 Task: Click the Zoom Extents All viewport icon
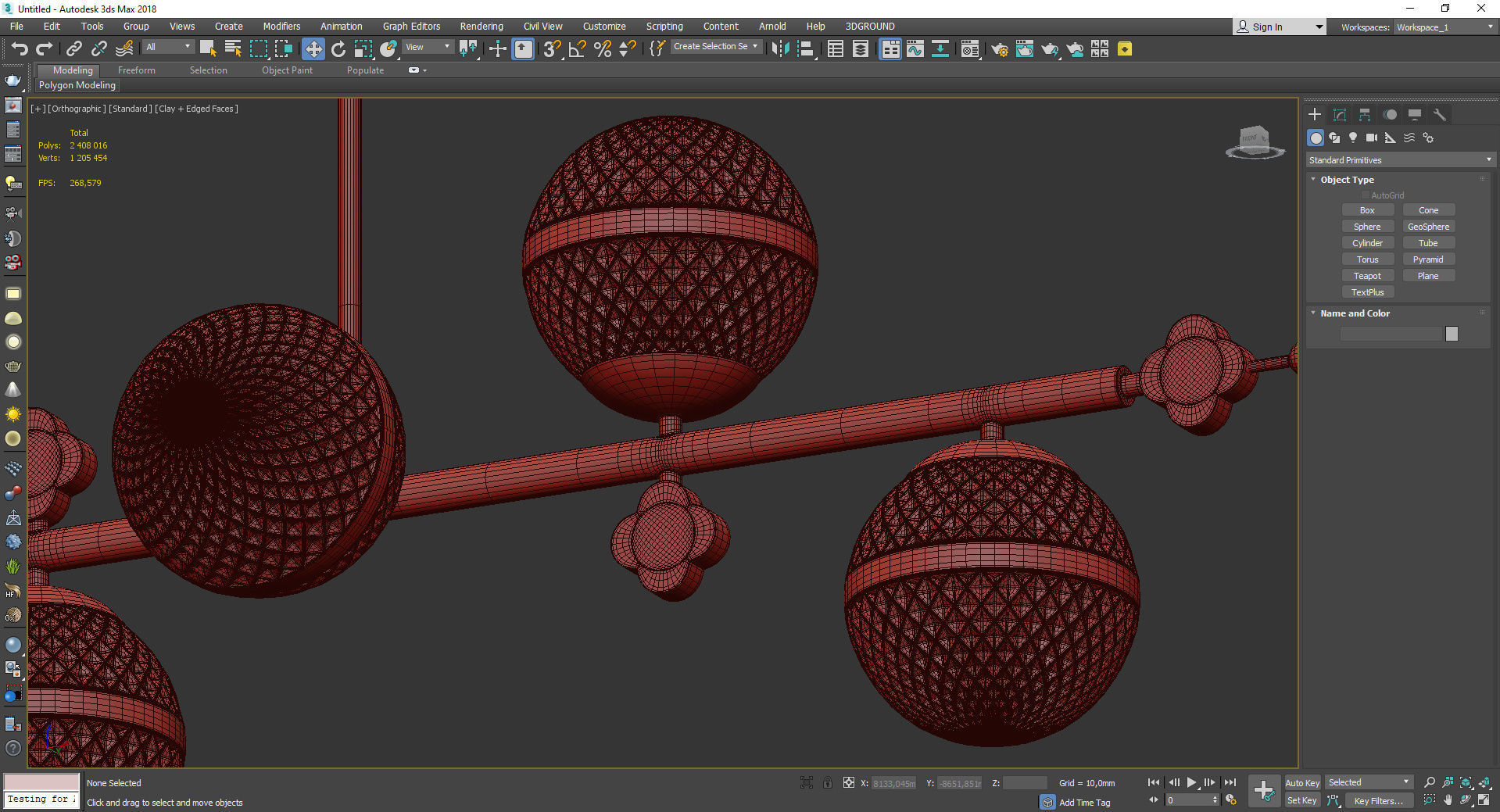click(x=1484, y=782)
